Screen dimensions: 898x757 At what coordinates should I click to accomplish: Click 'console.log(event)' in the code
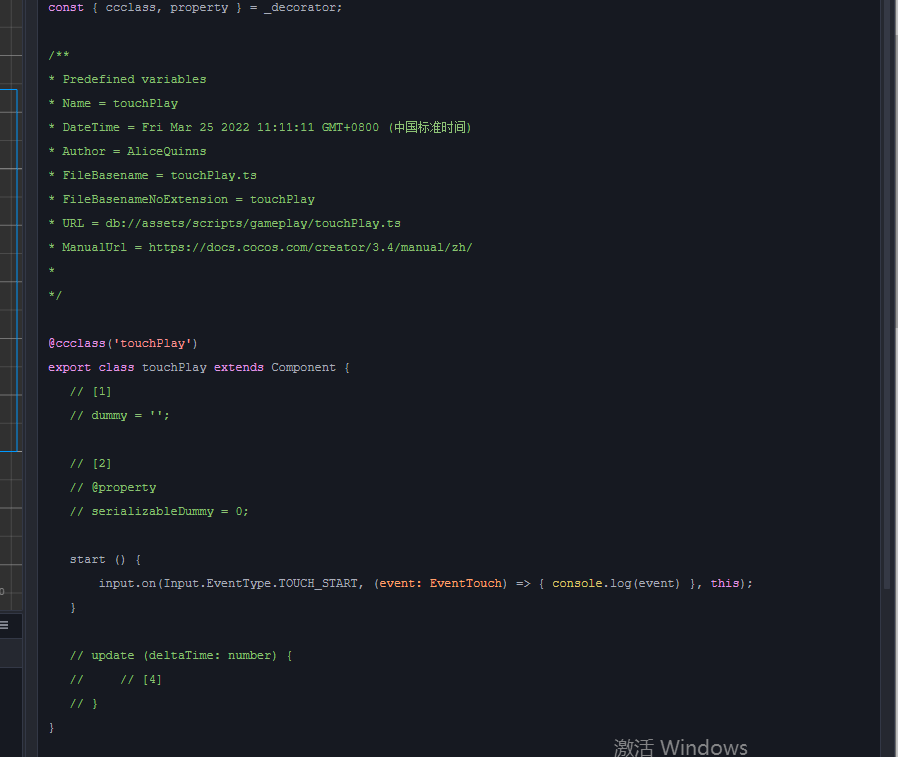(x=616, y=584)
